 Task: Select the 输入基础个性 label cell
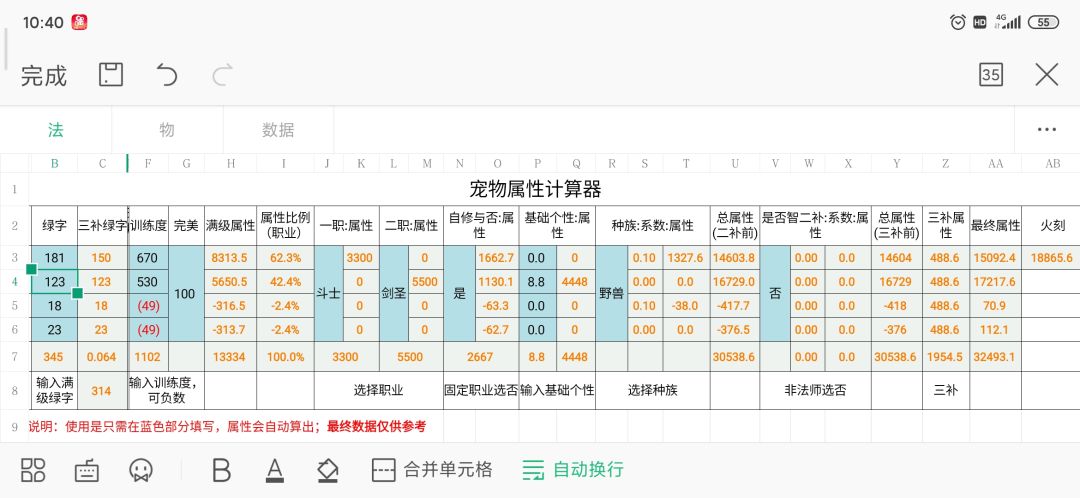(557, 391)
